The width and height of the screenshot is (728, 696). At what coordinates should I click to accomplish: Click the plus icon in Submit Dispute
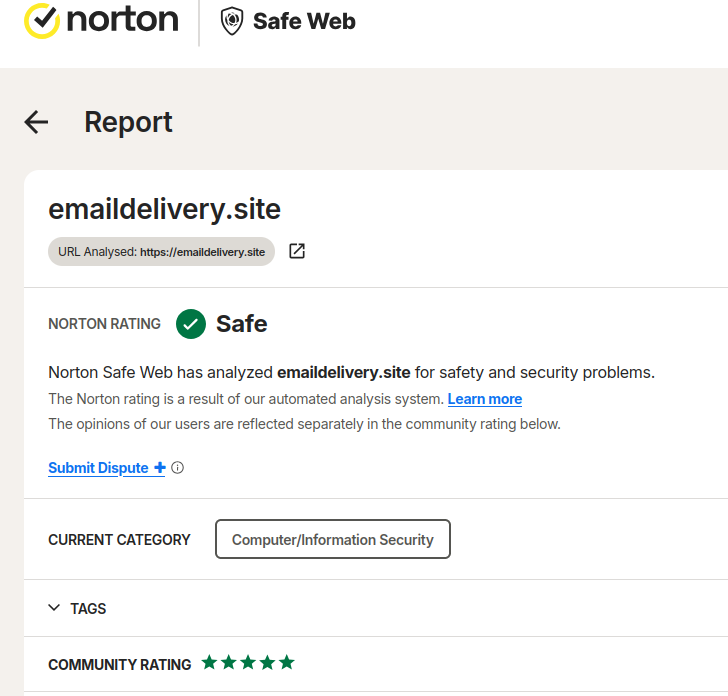point(159,468)
